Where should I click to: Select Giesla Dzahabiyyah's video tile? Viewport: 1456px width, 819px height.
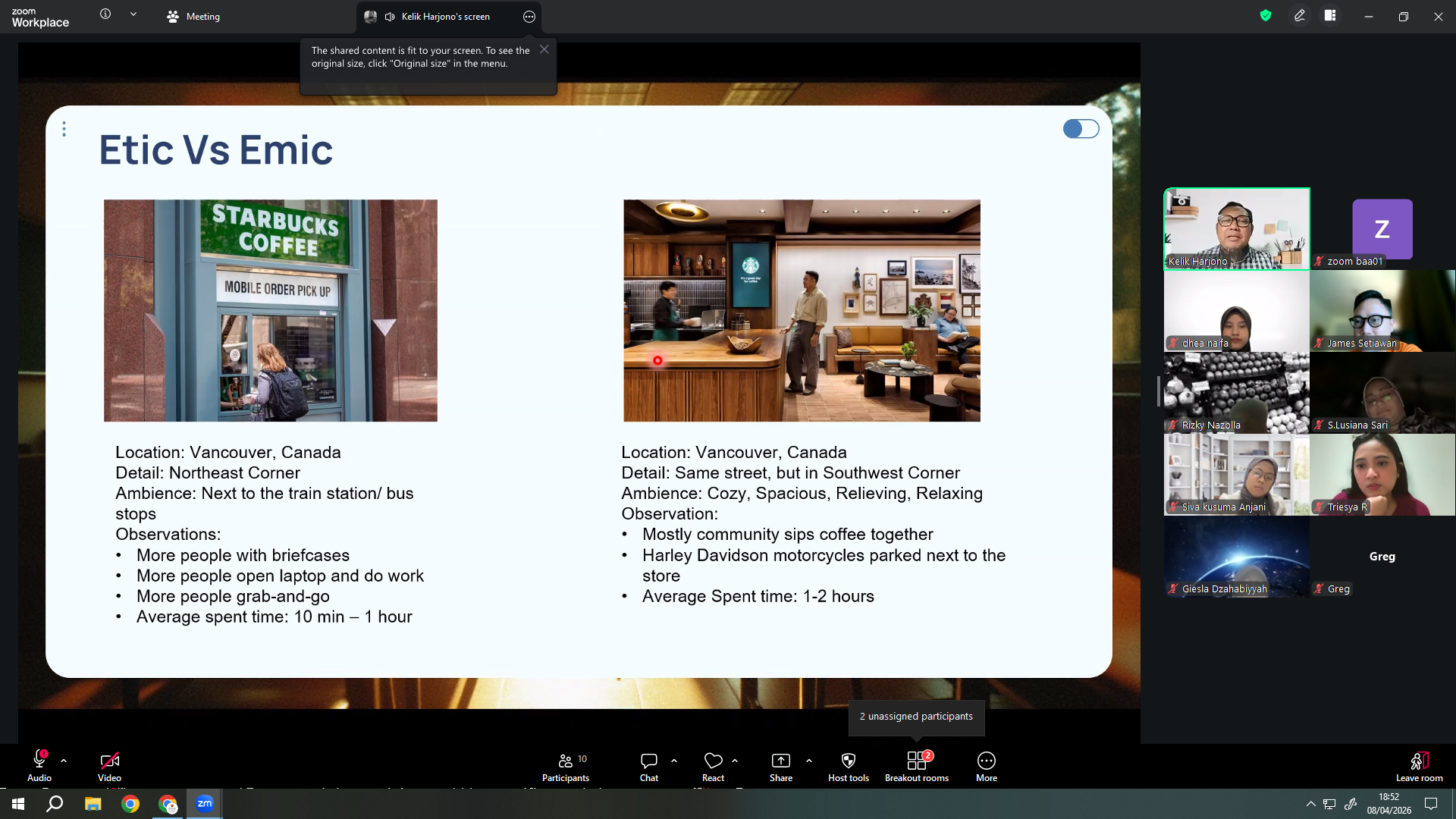[1237, 557]
